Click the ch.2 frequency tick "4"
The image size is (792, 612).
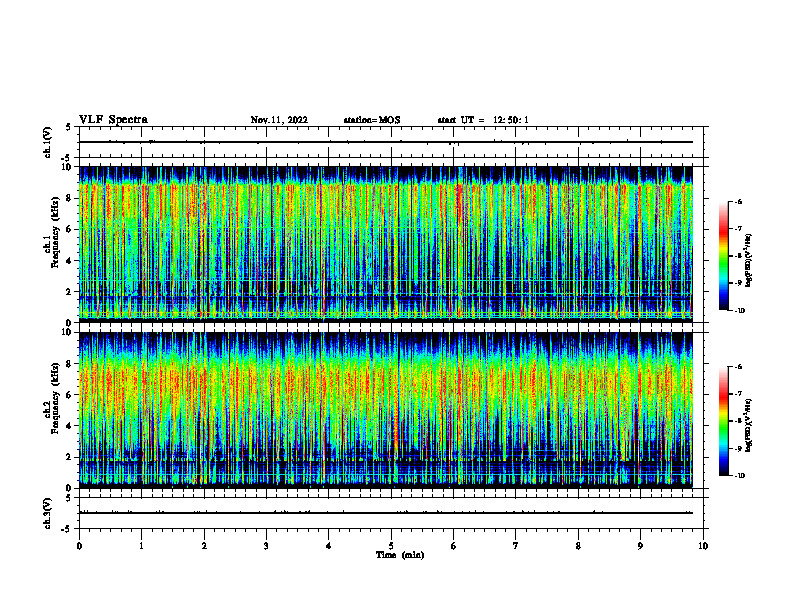(x=69, y=426)
